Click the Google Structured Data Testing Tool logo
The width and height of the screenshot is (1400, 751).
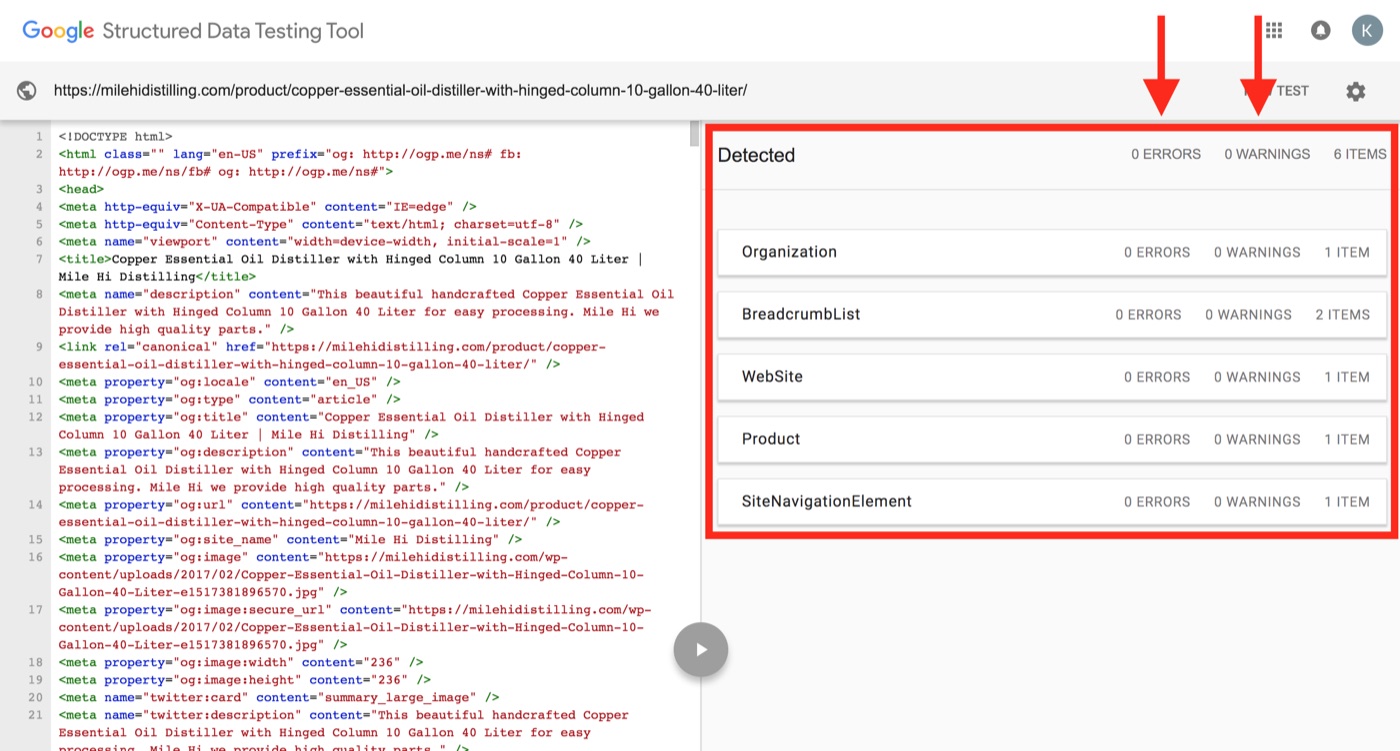[193, 31]
